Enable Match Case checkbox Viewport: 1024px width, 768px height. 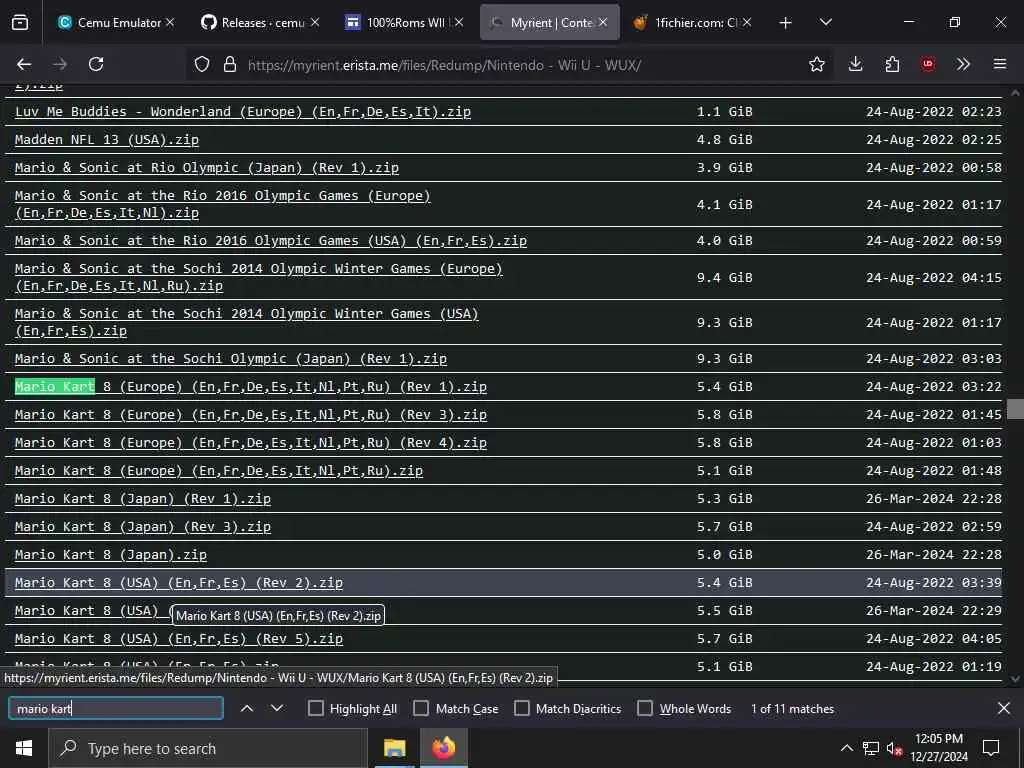421,709
